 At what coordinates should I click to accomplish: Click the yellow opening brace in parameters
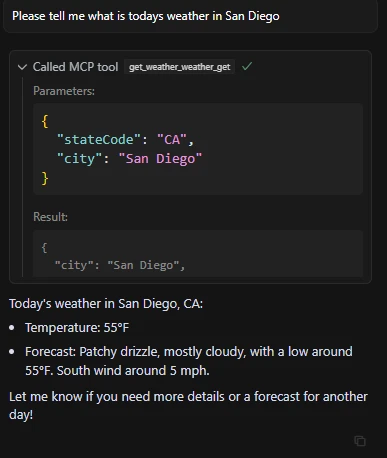(45, 121)
